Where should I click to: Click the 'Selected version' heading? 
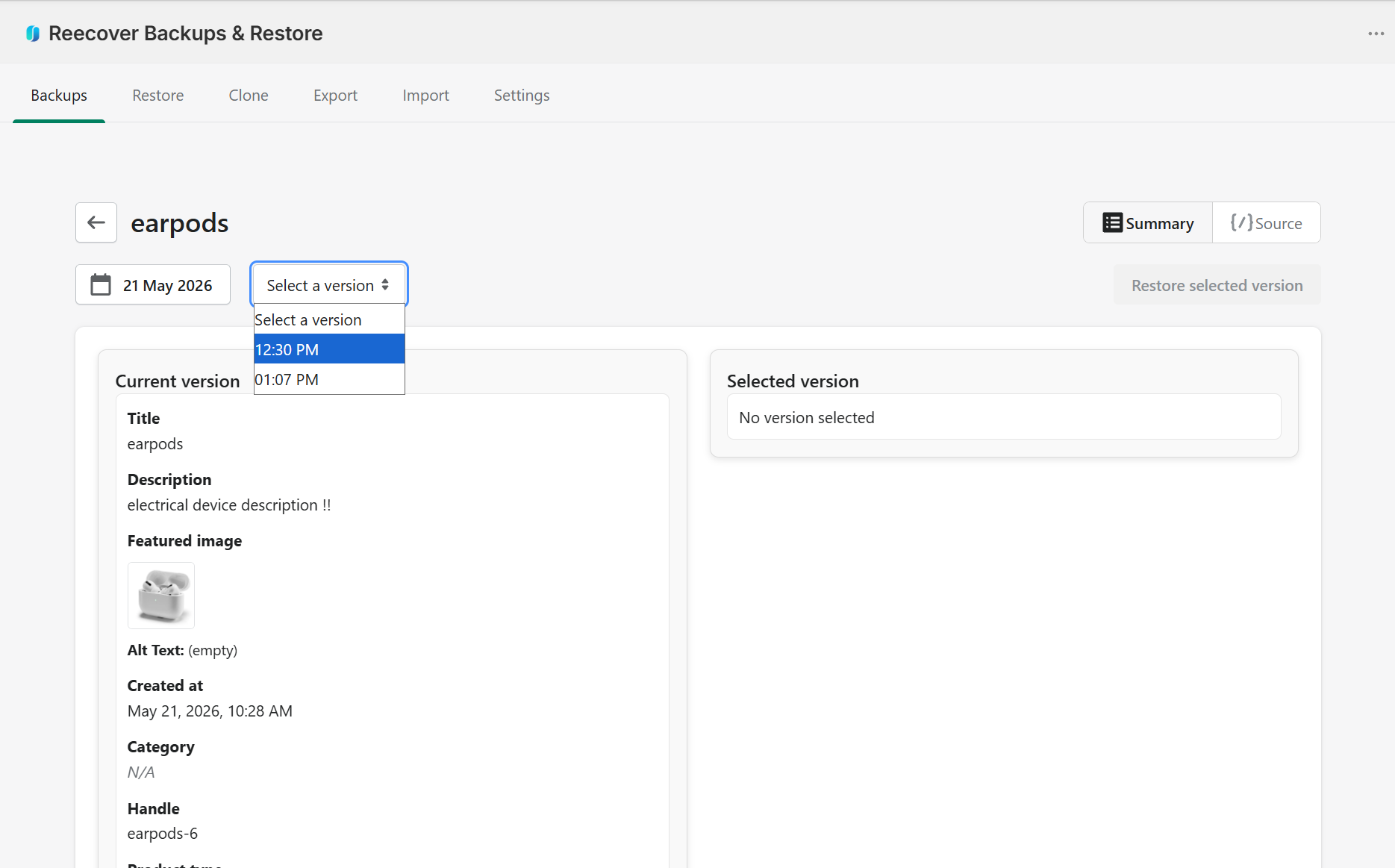pyautogui.click(x=793, y=381)
